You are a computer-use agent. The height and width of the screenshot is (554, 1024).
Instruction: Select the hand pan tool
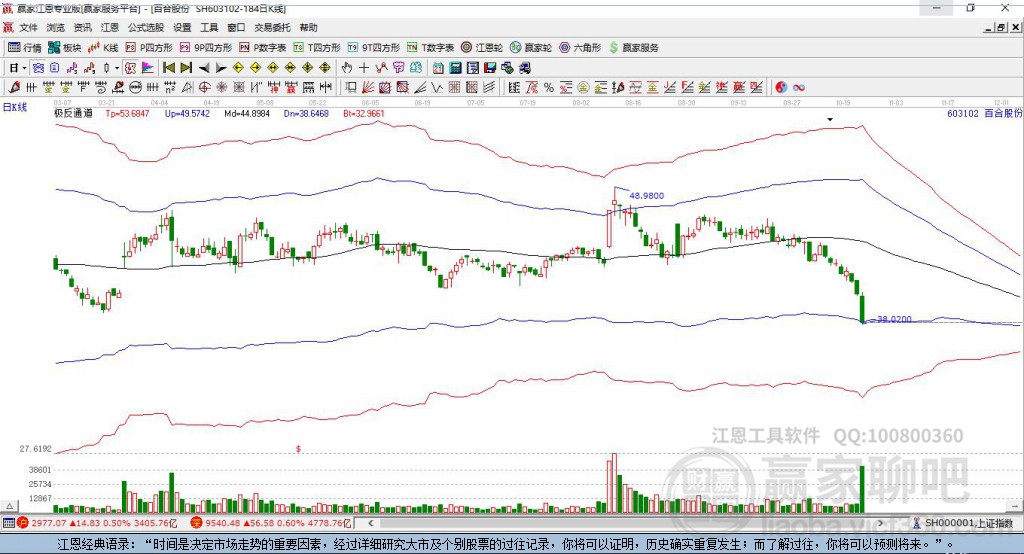(x=347, y=68)
